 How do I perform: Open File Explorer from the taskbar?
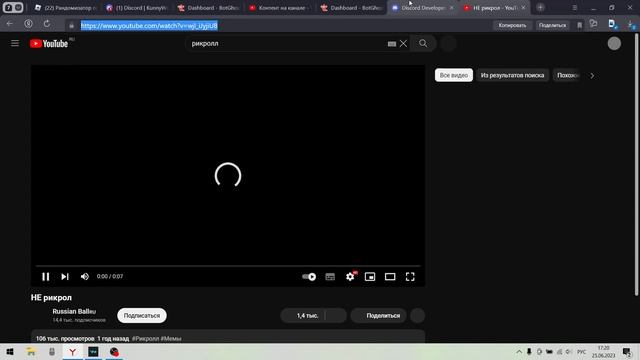click(31, 351)
